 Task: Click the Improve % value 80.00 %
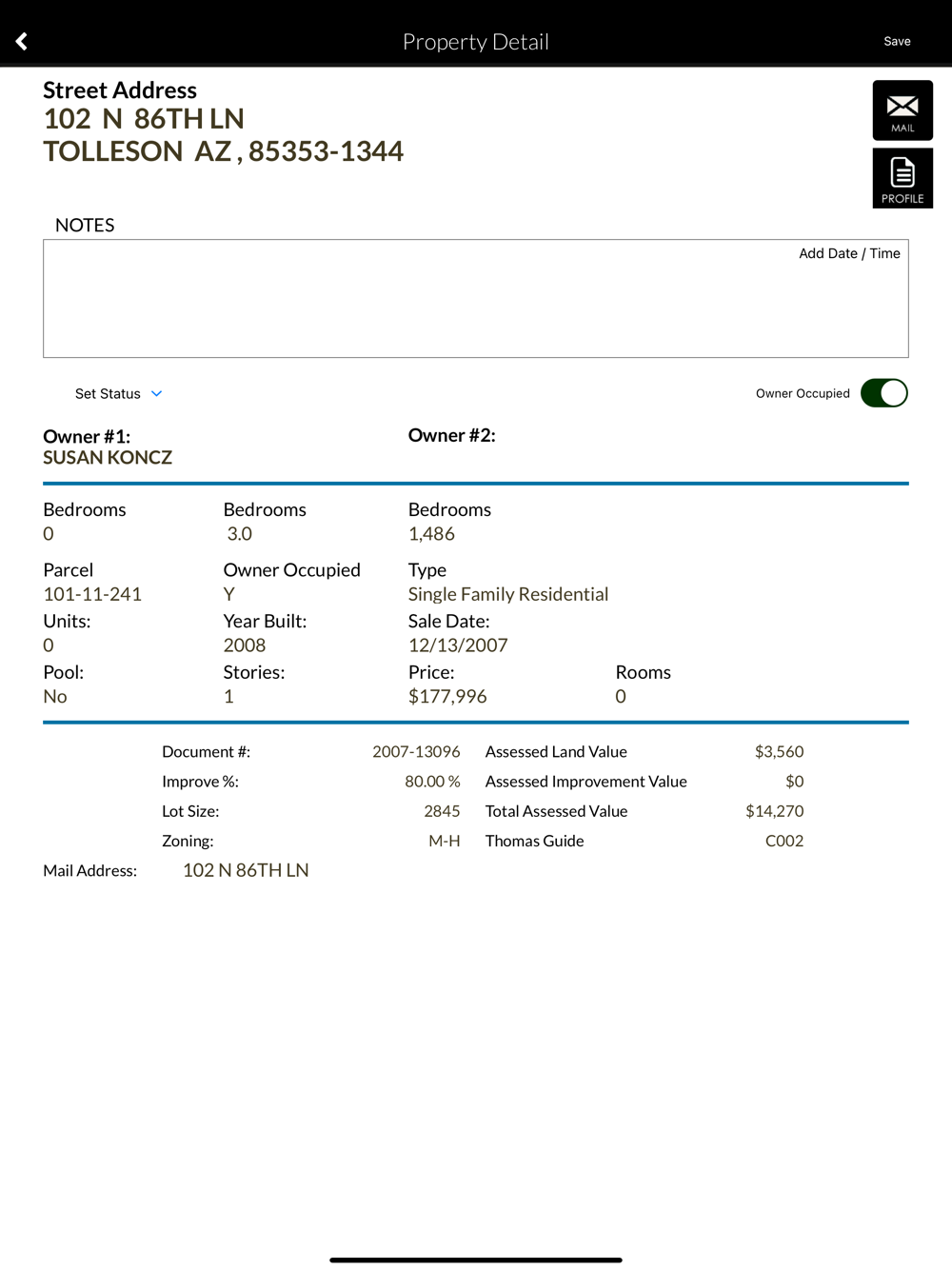[x=432, y=782]
